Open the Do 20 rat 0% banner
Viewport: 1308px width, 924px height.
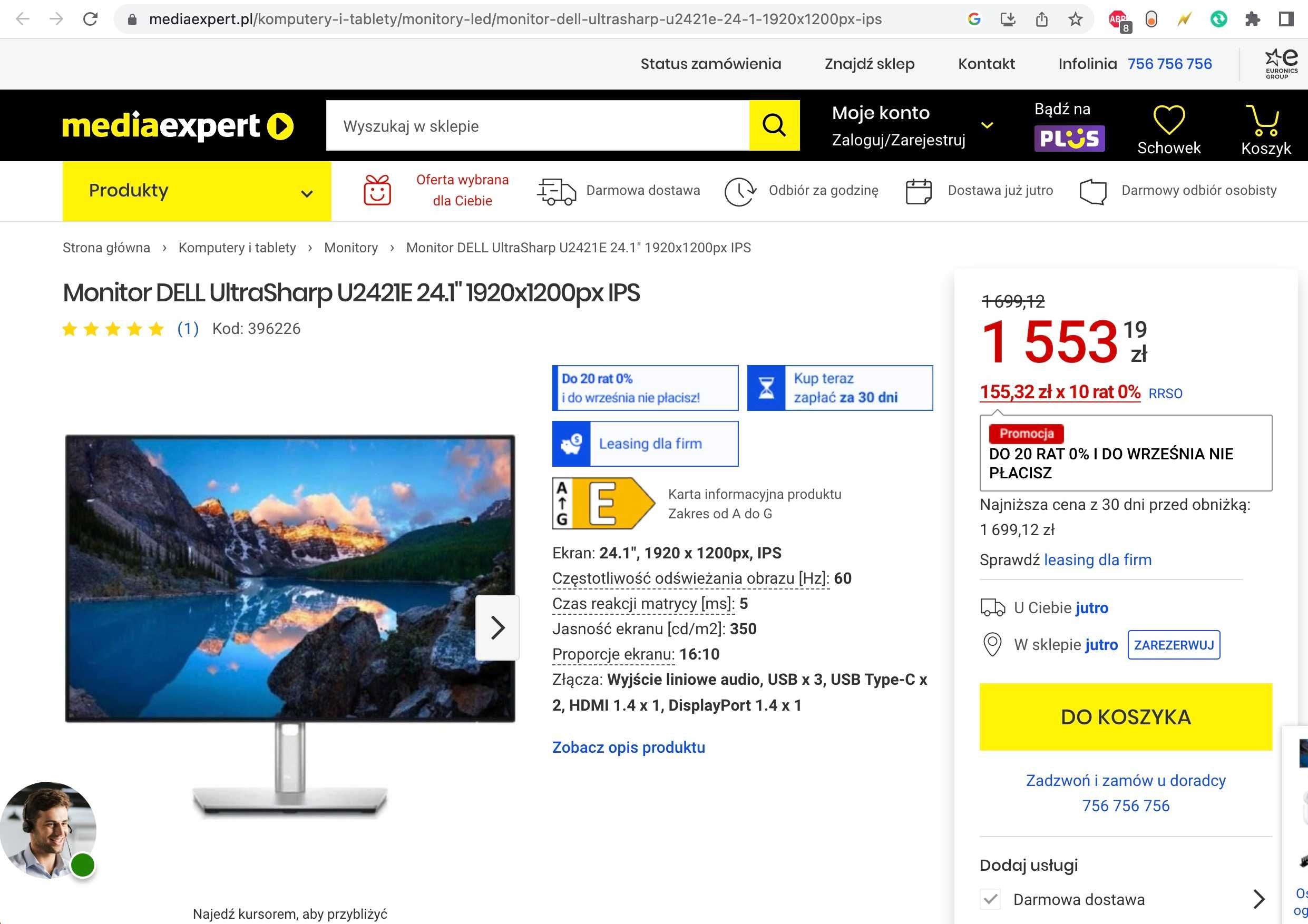pos(645,388)
